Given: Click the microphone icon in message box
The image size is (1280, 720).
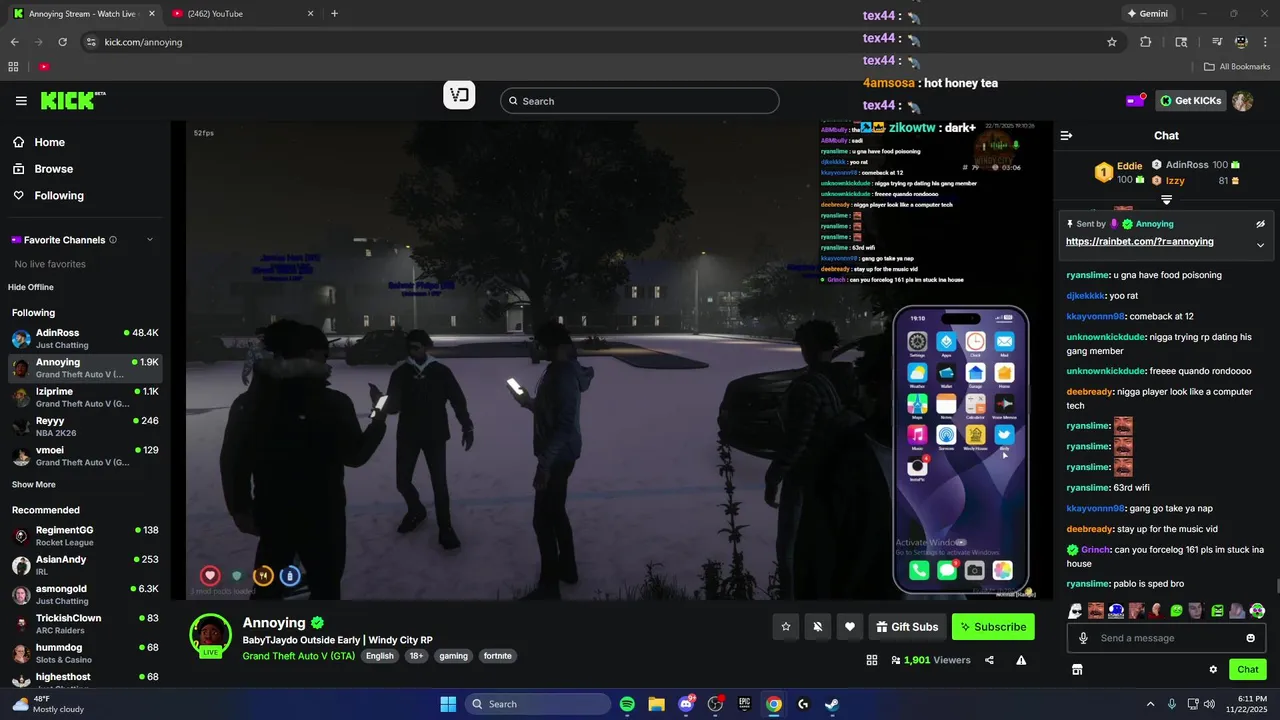Looking at the screenshot, I should tap(1083, 638).
